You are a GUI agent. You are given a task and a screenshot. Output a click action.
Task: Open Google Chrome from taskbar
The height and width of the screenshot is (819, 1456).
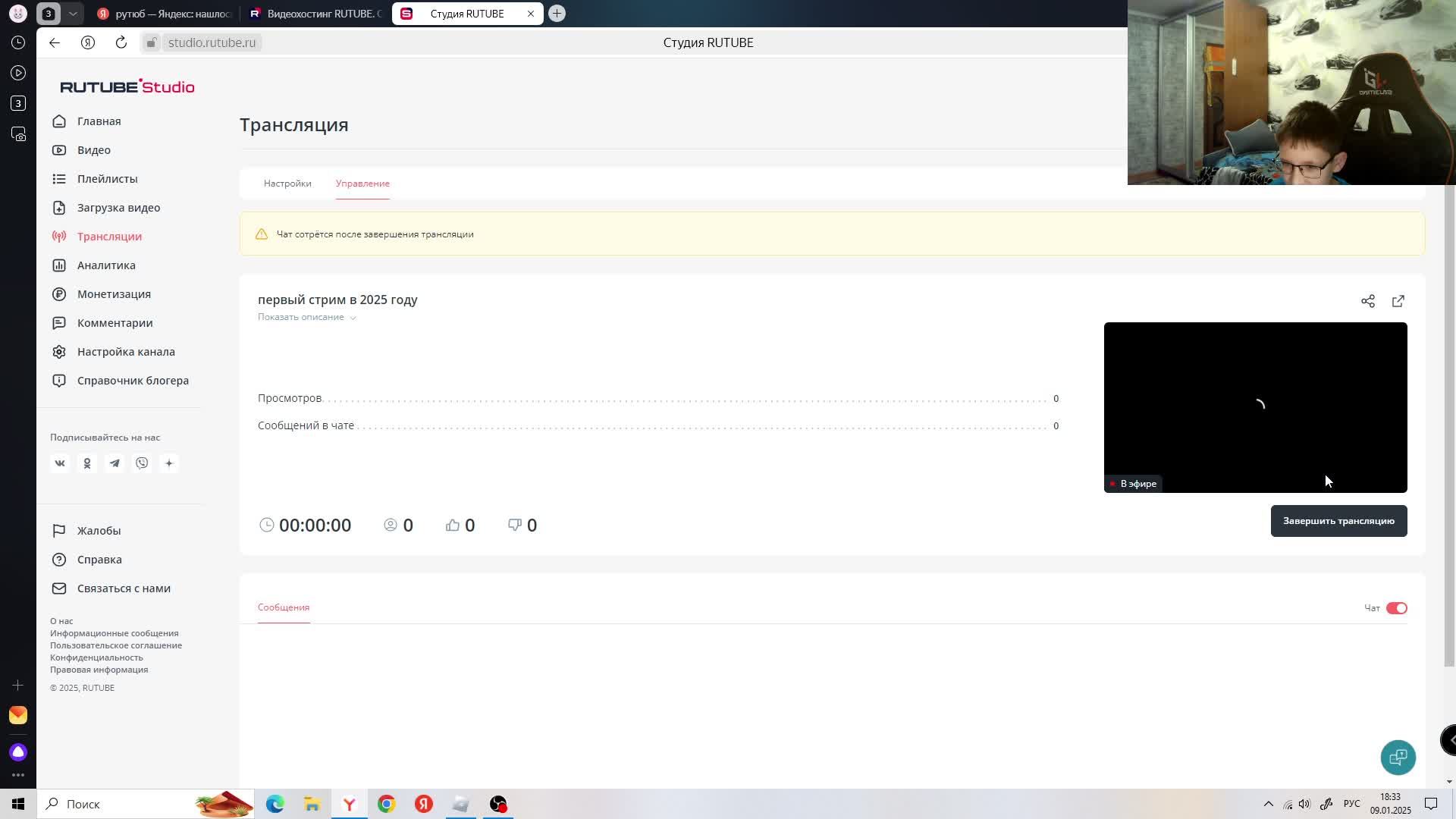(x=387, y=804)
